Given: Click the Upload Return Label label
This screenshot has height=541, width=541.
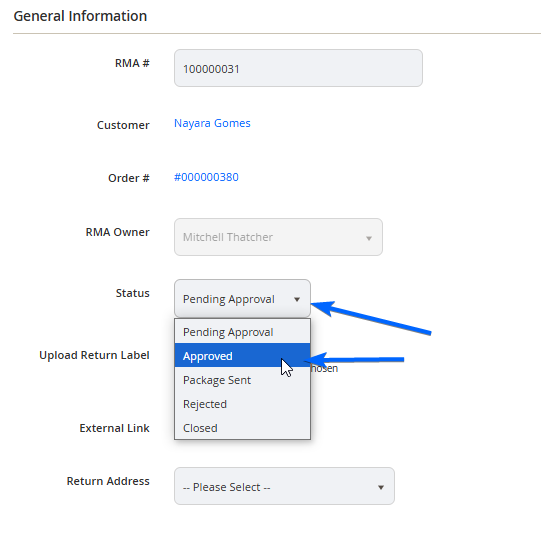Looking at the screenshot, I should point(94,355).
